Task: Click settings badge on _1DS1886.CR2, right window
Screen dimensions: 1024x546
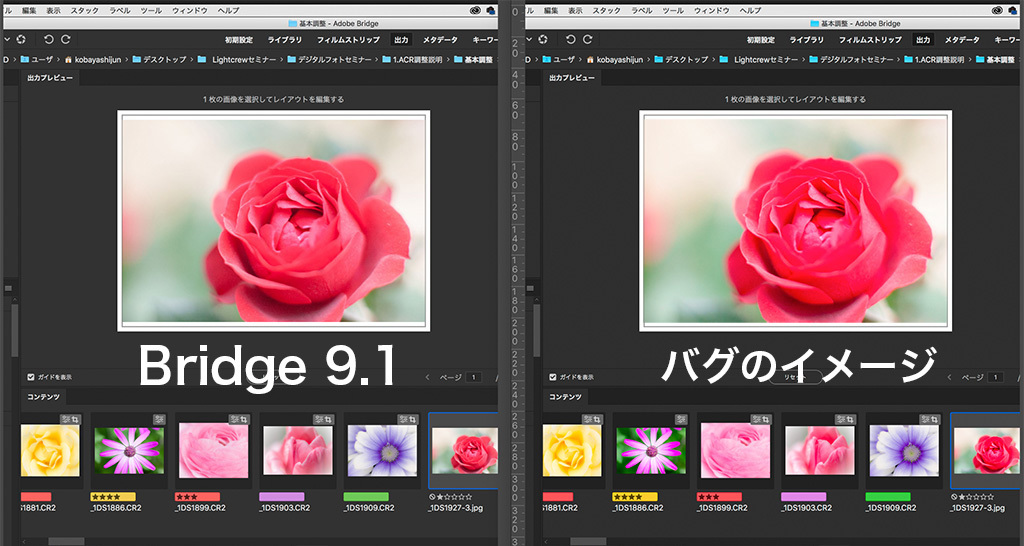Action: click(x=681, y=419)
